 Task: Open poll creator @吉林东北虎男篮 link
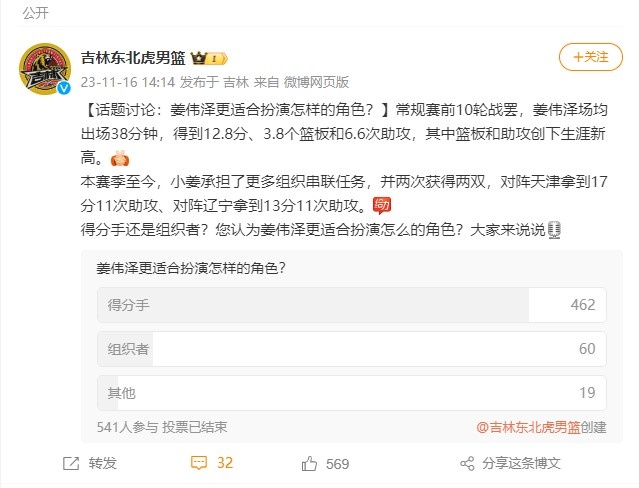coord(526,427)
